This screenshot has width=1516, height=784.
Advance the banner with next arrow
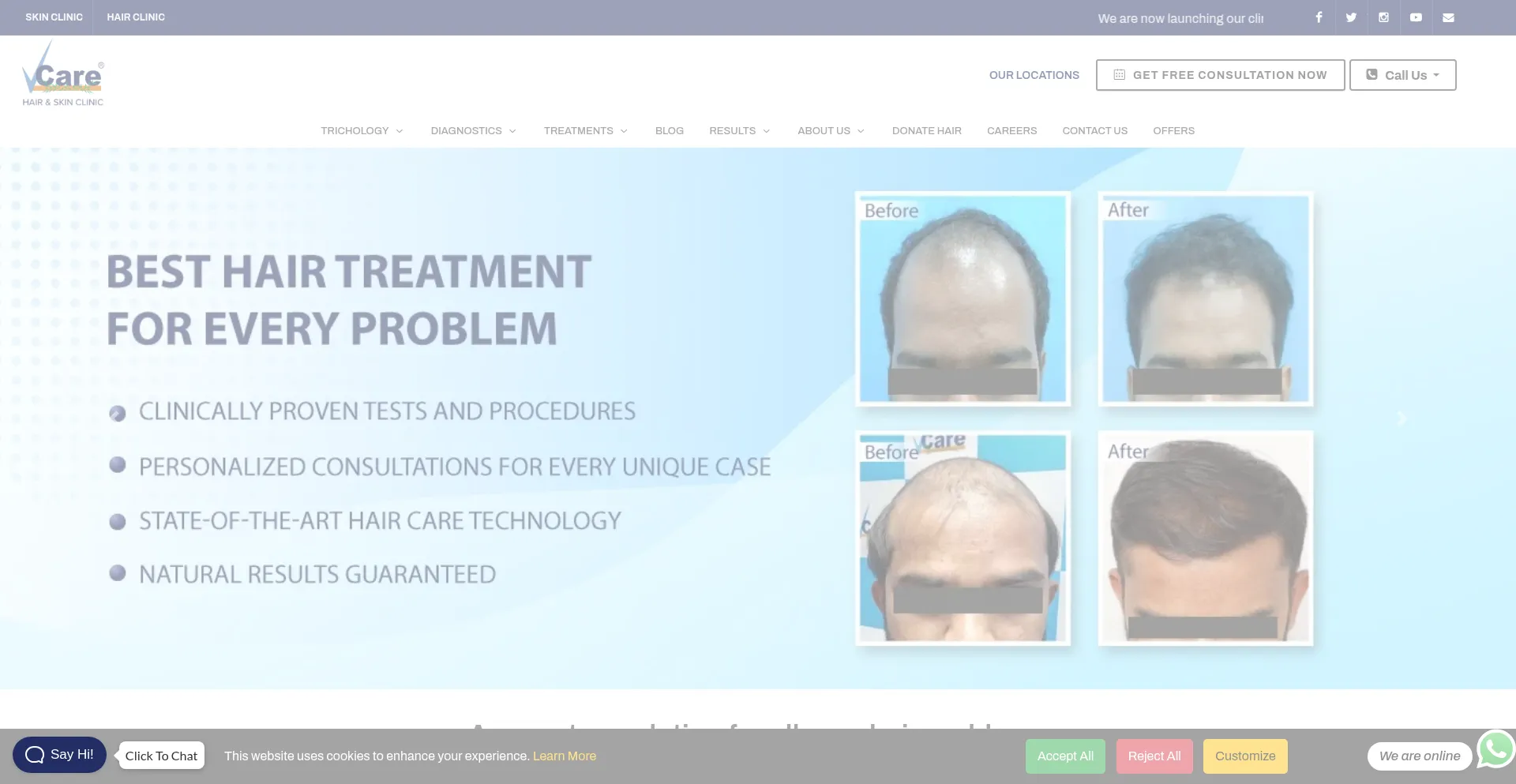(1402, 418)
